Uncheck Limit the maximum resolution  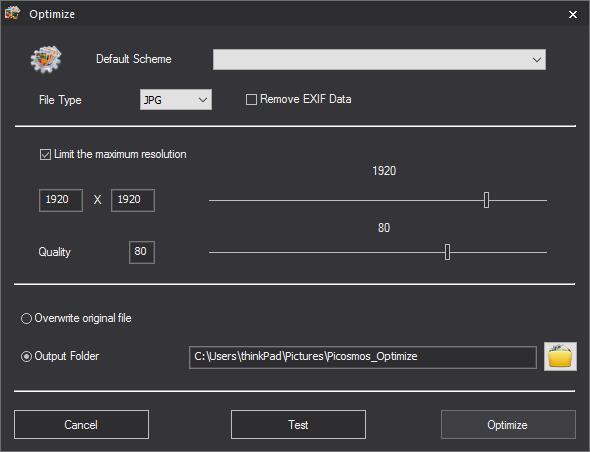[45, 154]
